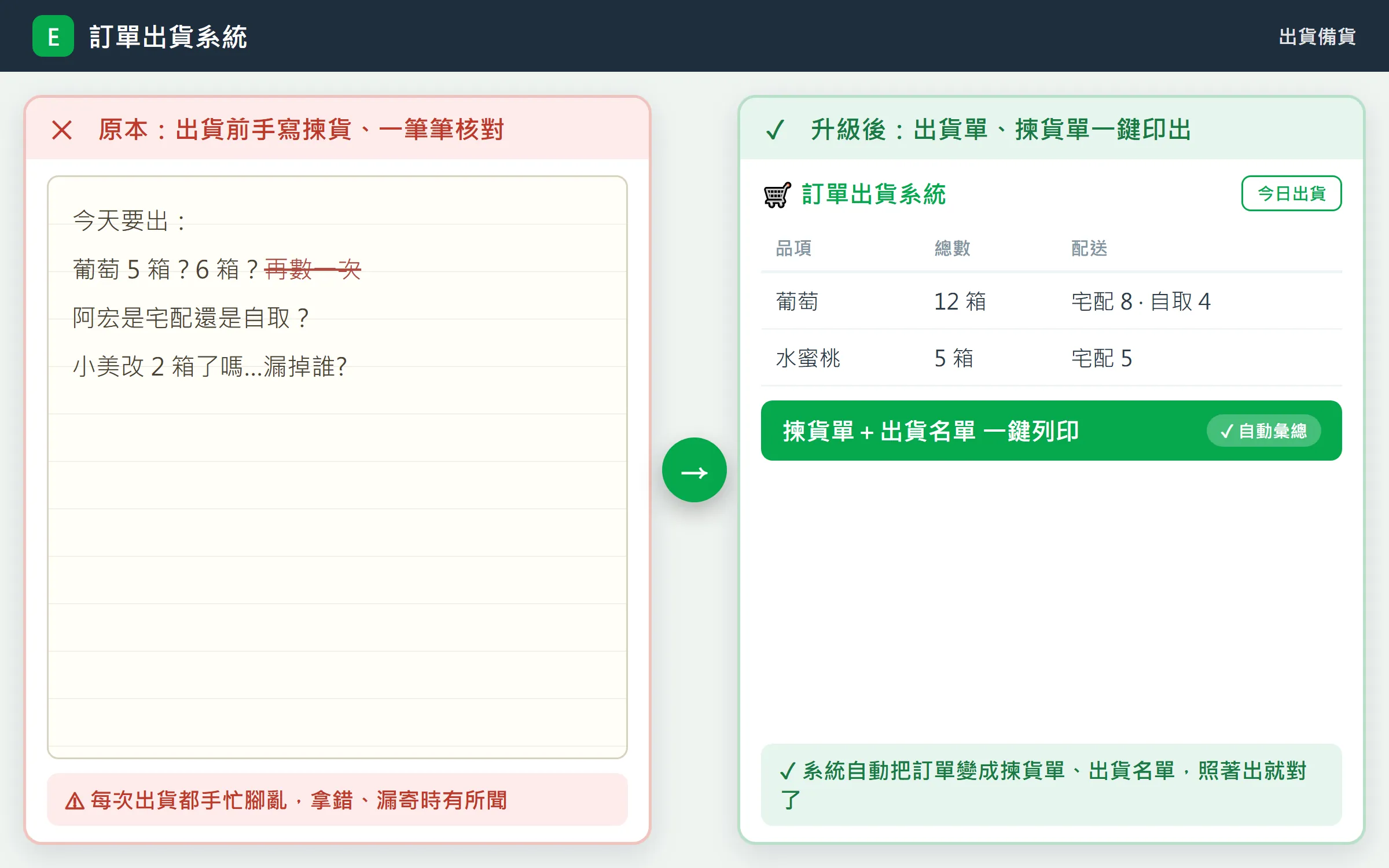1389x868 pixels.
Task: Click the green 訂單出貨系統 panel title
Action: tap(873, 194)
